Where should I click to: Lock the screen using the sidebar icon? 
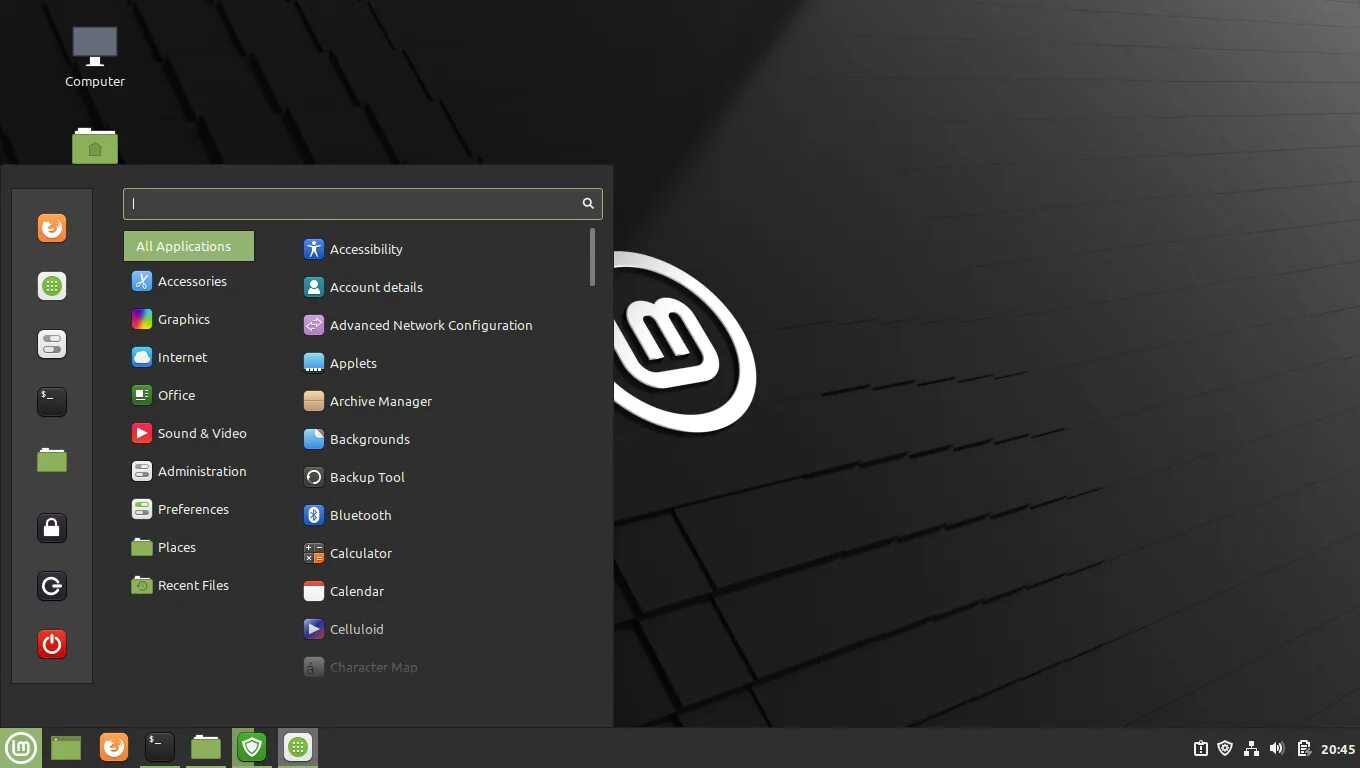51,527
